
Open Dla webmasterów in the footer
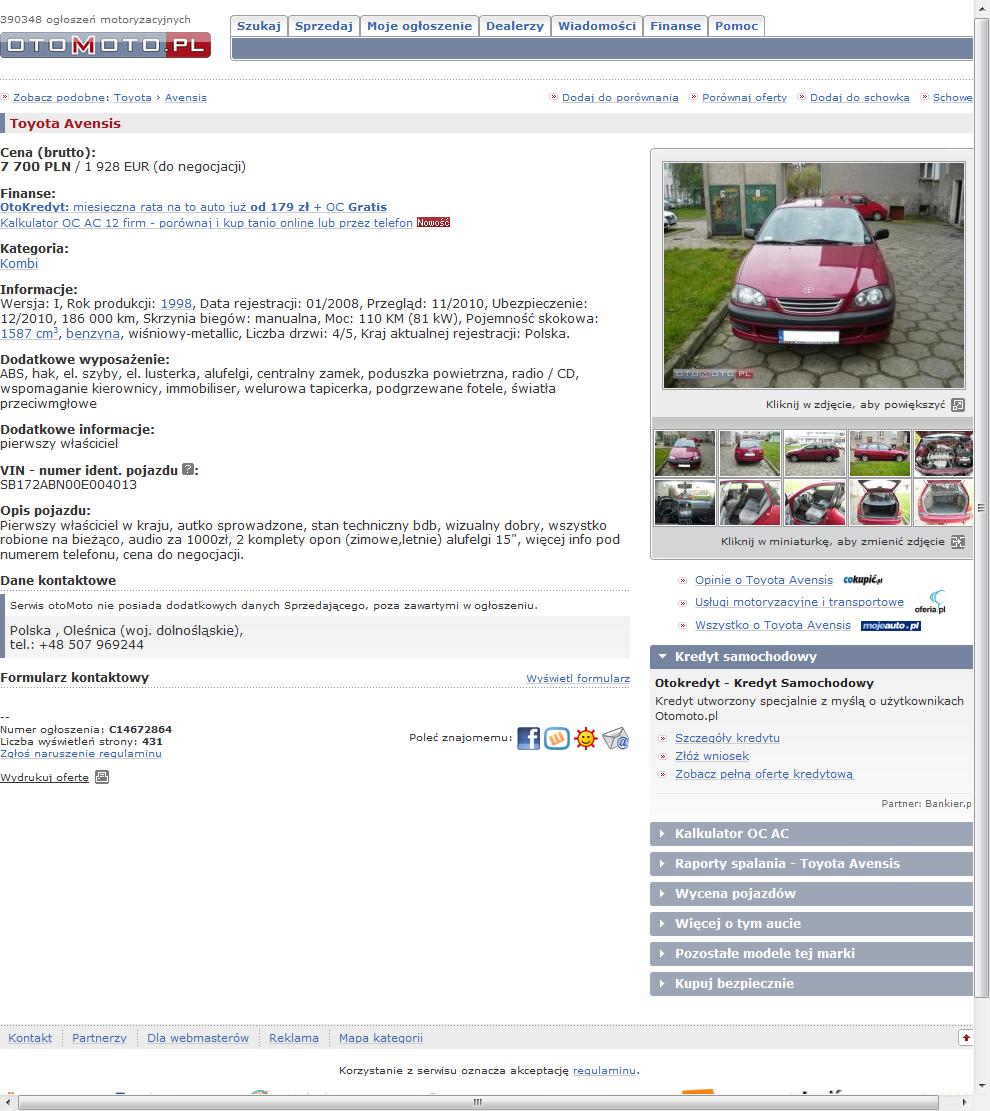(198, 1038)
